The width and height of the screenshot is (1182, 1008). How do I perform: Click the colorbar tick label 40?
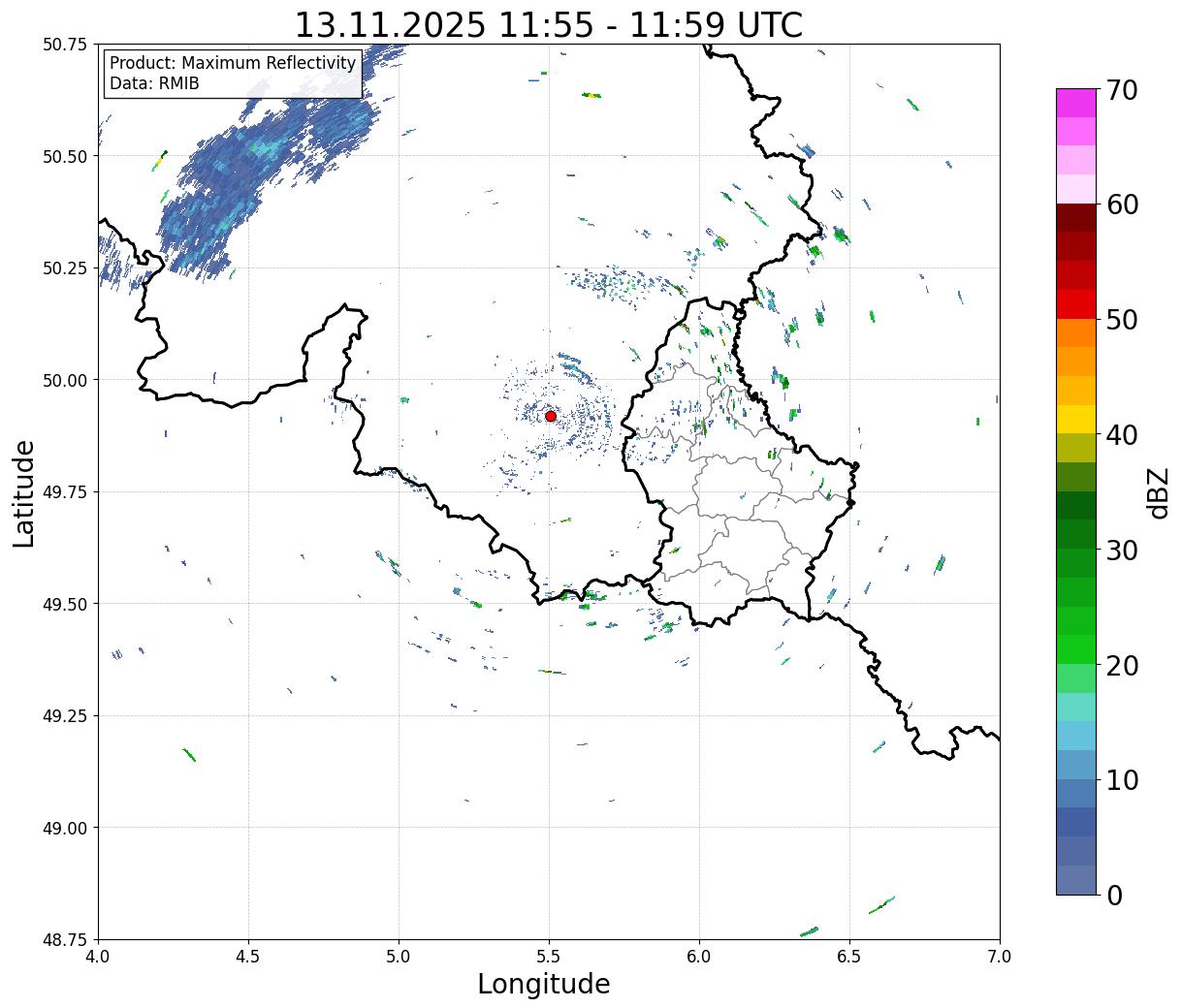point(1122,435)
